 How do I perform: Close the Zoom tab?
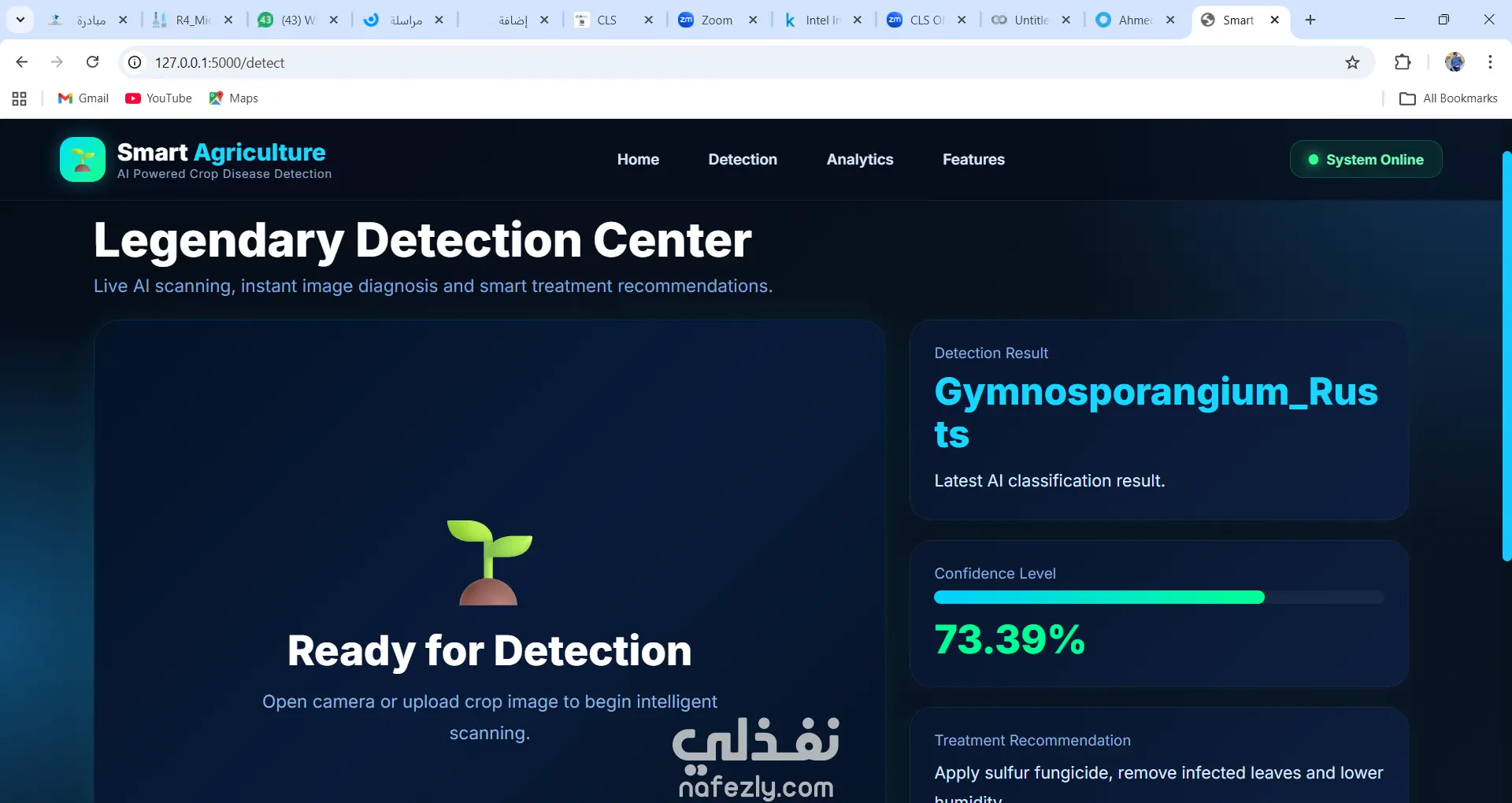[x=753, y=20]
